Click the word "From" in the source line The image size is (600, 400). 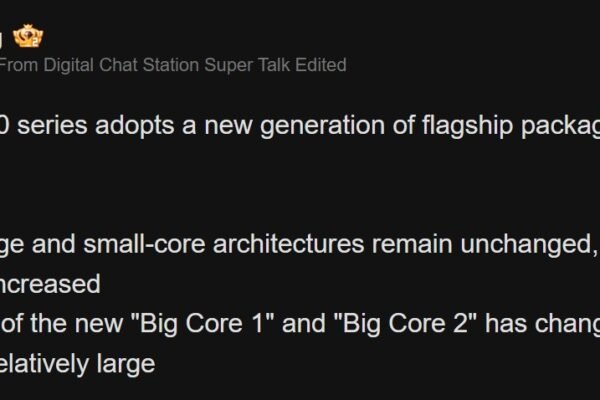(17, 65)
